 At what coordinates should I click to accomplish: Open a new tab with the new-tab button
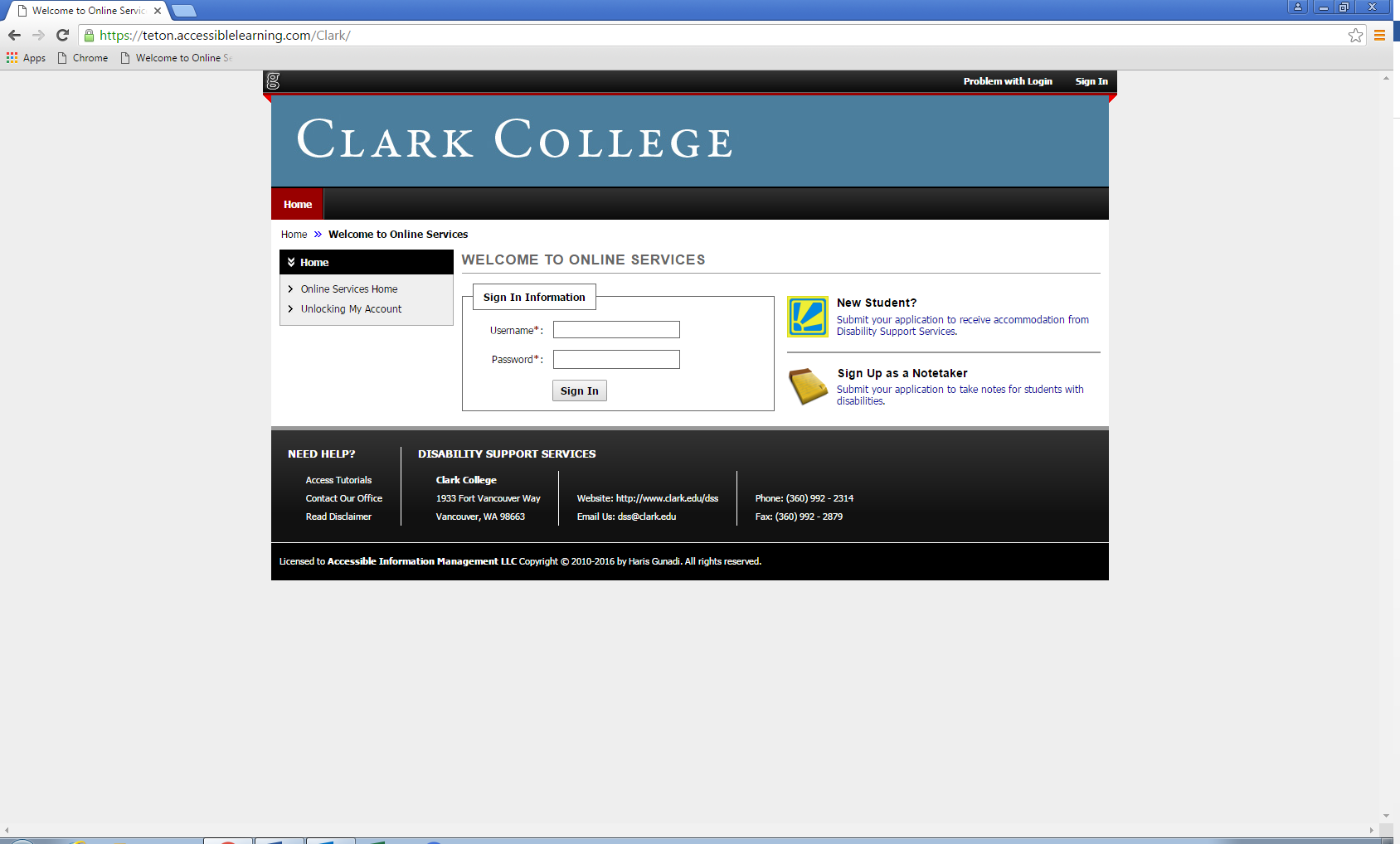[x=184, y=11]
